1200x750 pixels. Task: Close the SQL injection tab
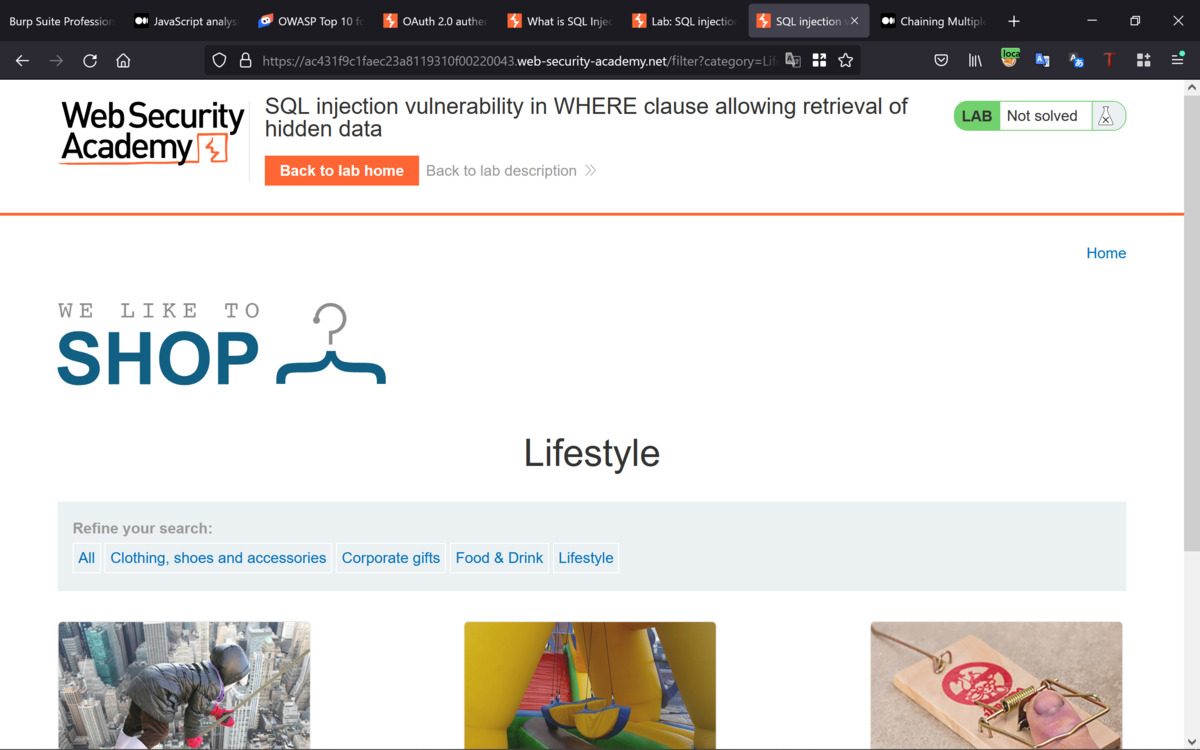854,21
